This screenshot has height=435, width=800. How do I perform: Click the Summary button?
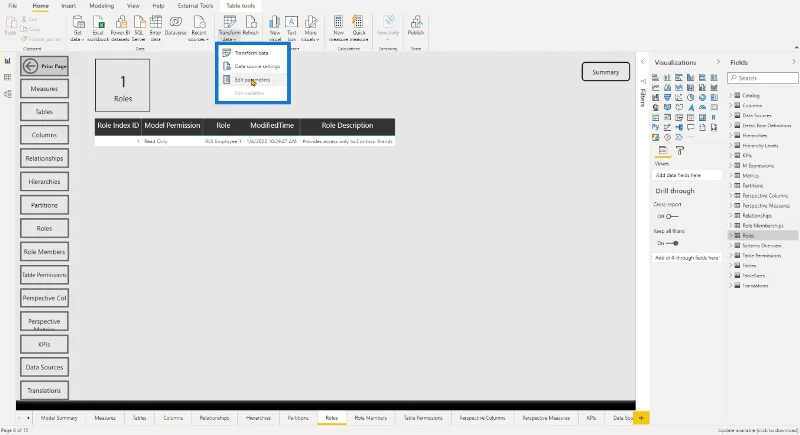point(606,72)
